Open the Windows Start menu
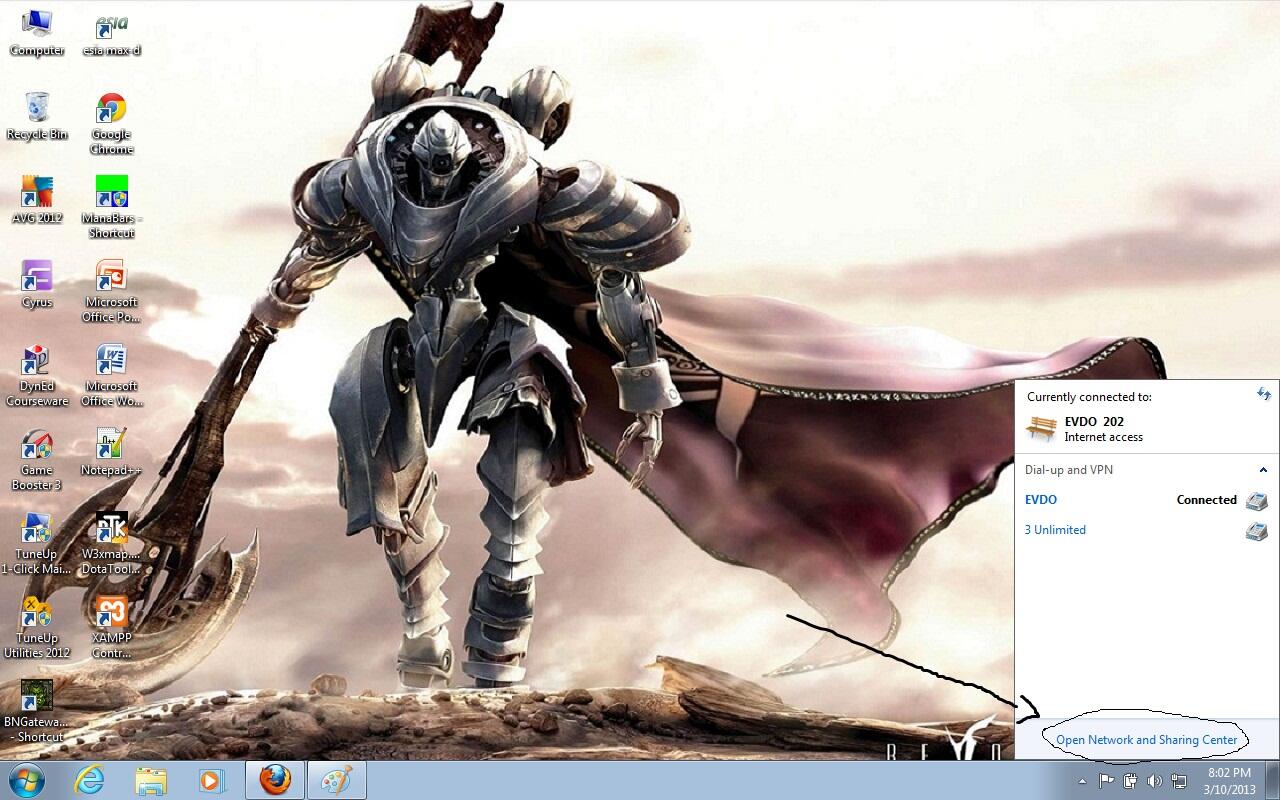The image size is (1280, 800). coord(26,780)
